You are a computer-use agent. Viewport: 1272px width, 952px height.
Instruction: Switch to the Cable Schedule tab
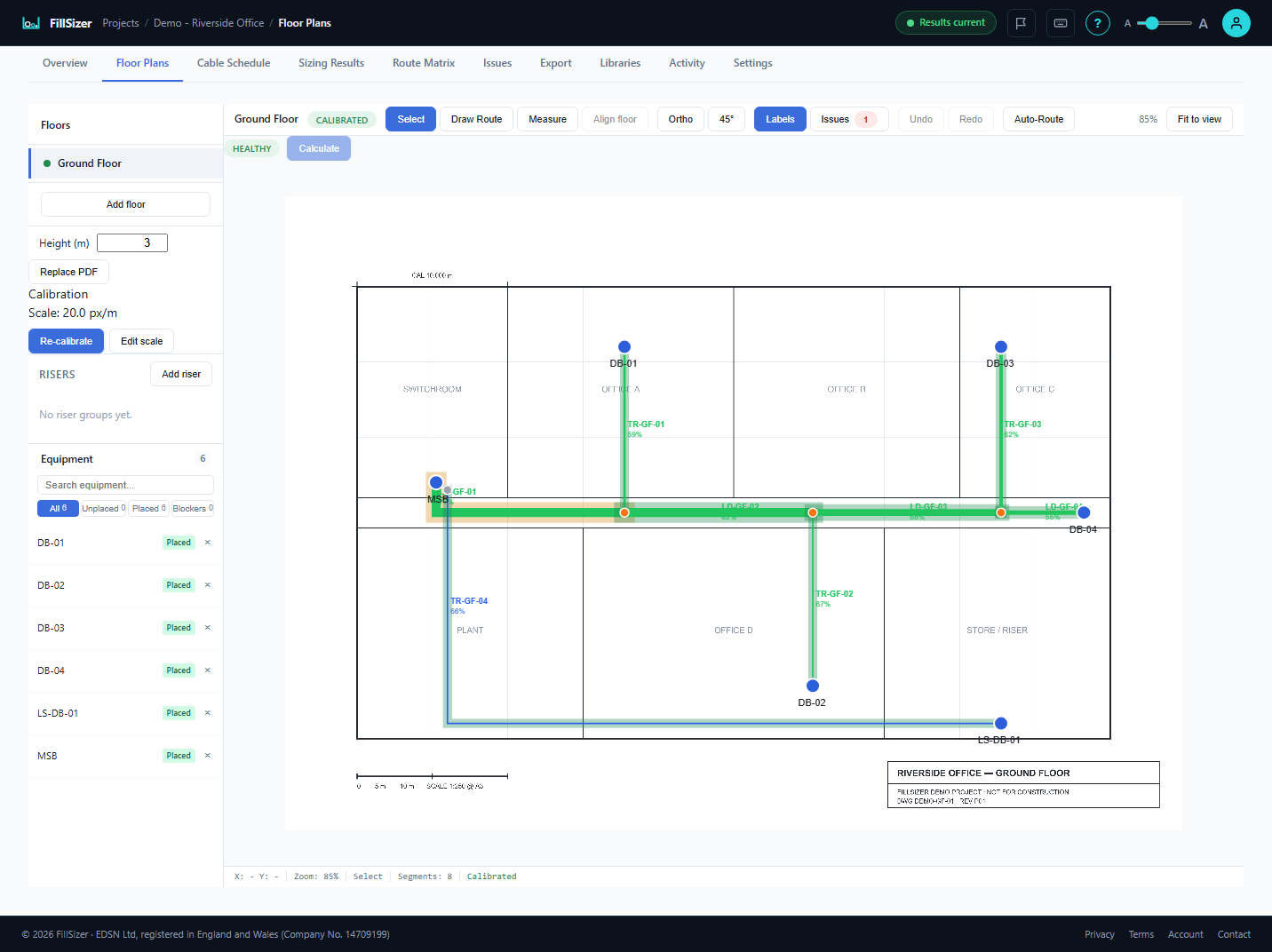[x=234, y=63]
